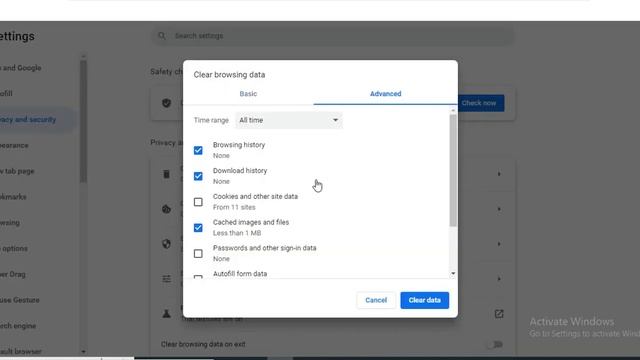Open the Time range dropdown

[x=289, y=120]
